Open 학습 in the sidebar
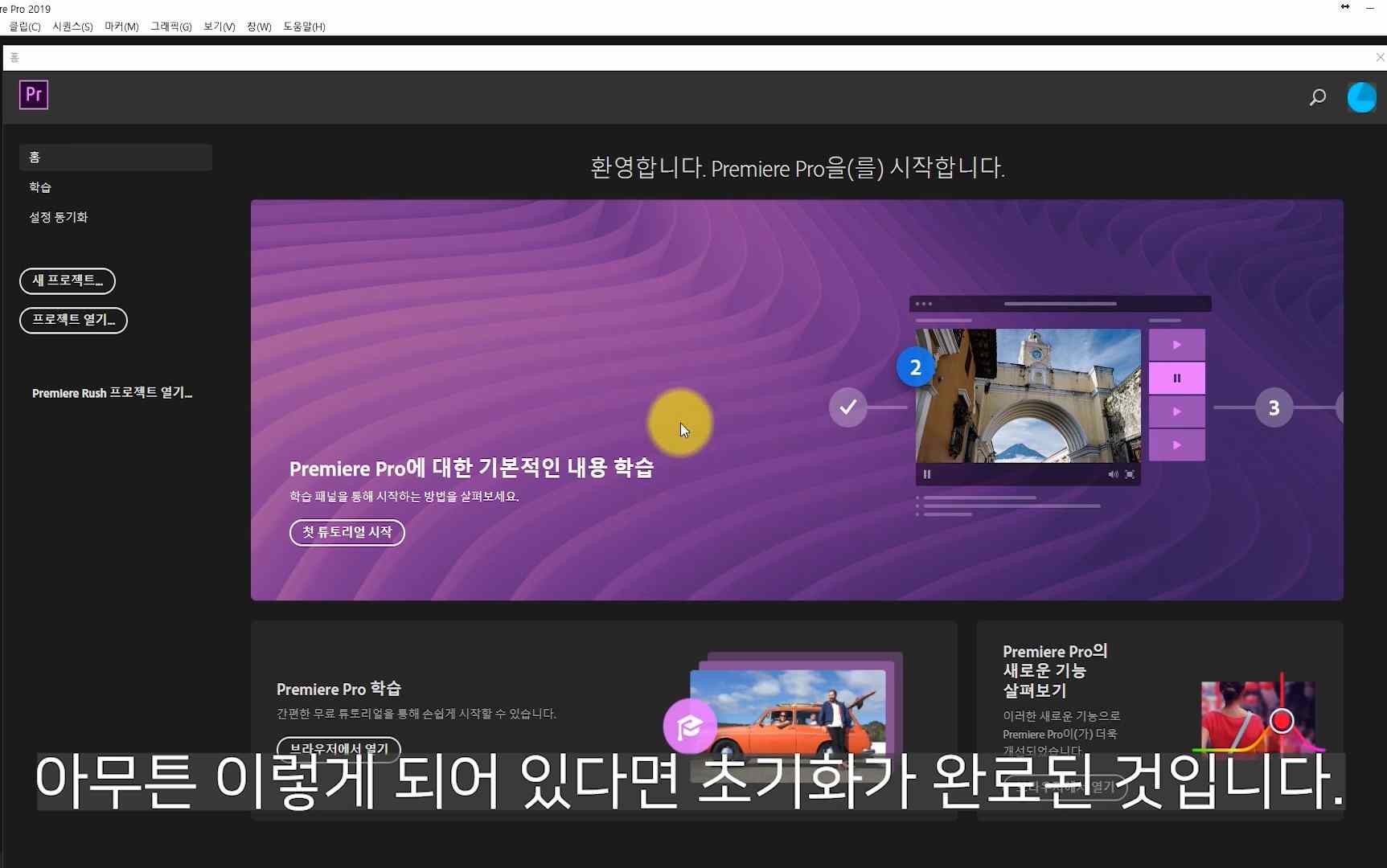Viewport: 1387px width, 868px height. 40,187
